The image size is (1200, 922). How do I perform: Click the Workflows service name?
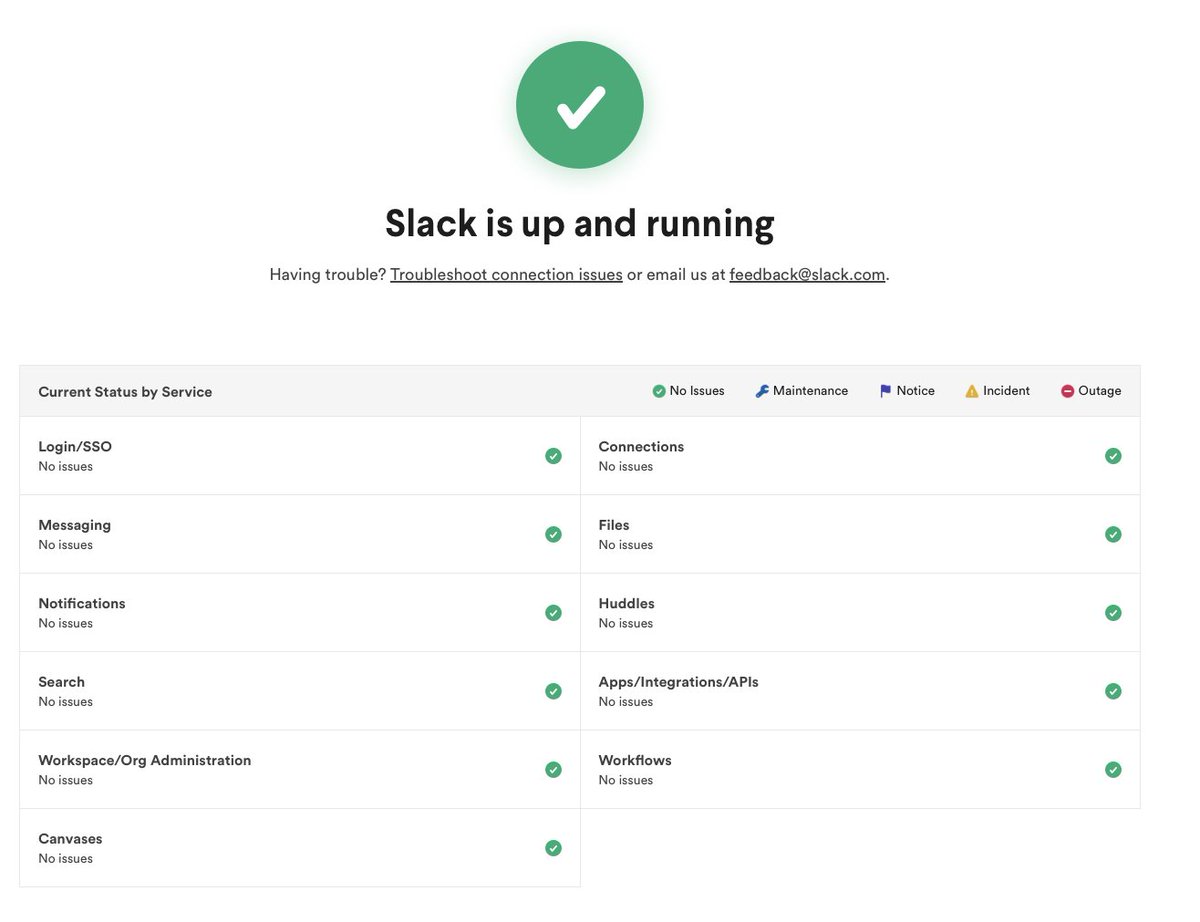(635, 760)
